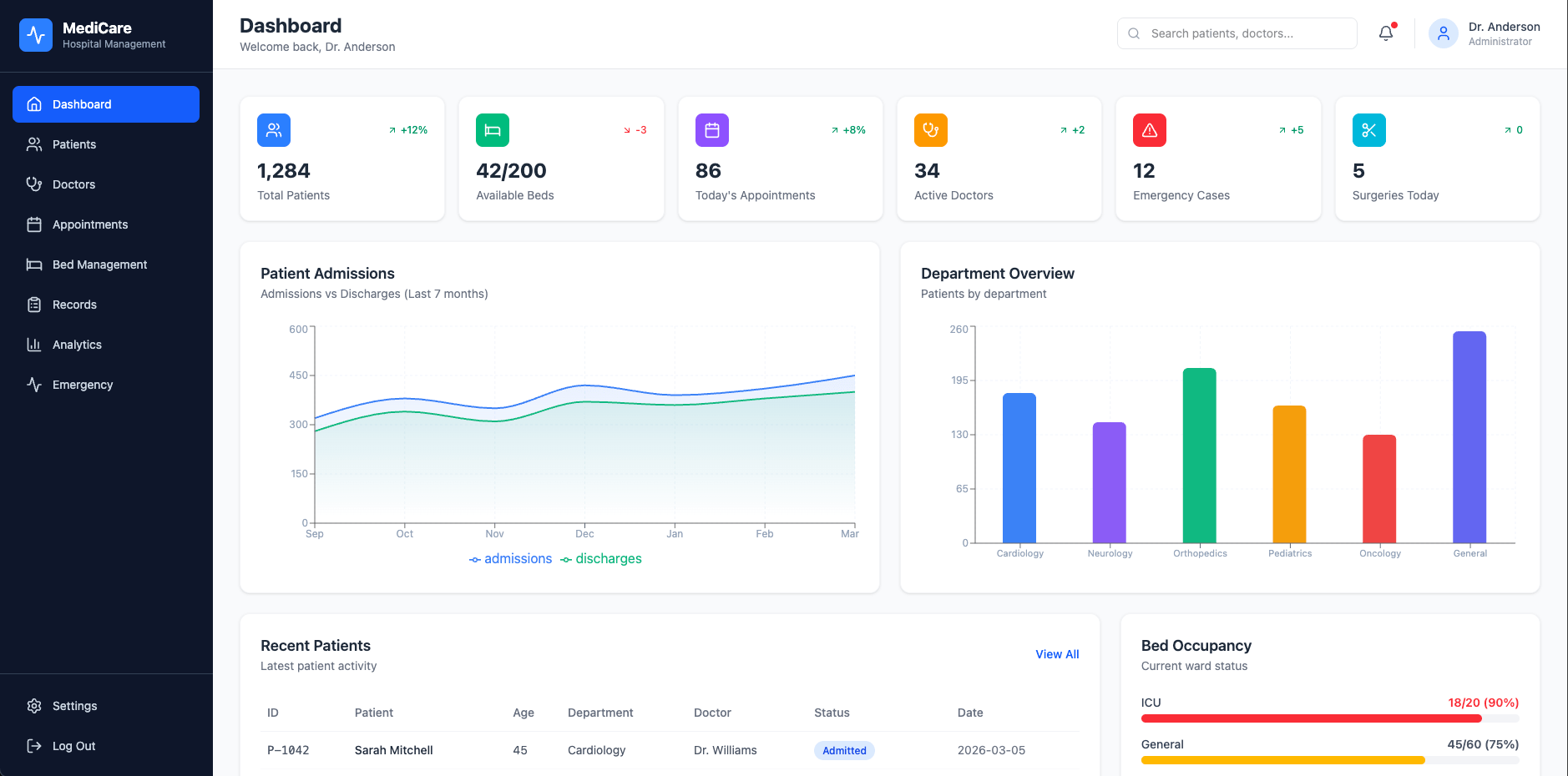This screenshot has width=1568, height=776.
Task: Click the 42/200 Available Beds value
Action: click(511, 171)
